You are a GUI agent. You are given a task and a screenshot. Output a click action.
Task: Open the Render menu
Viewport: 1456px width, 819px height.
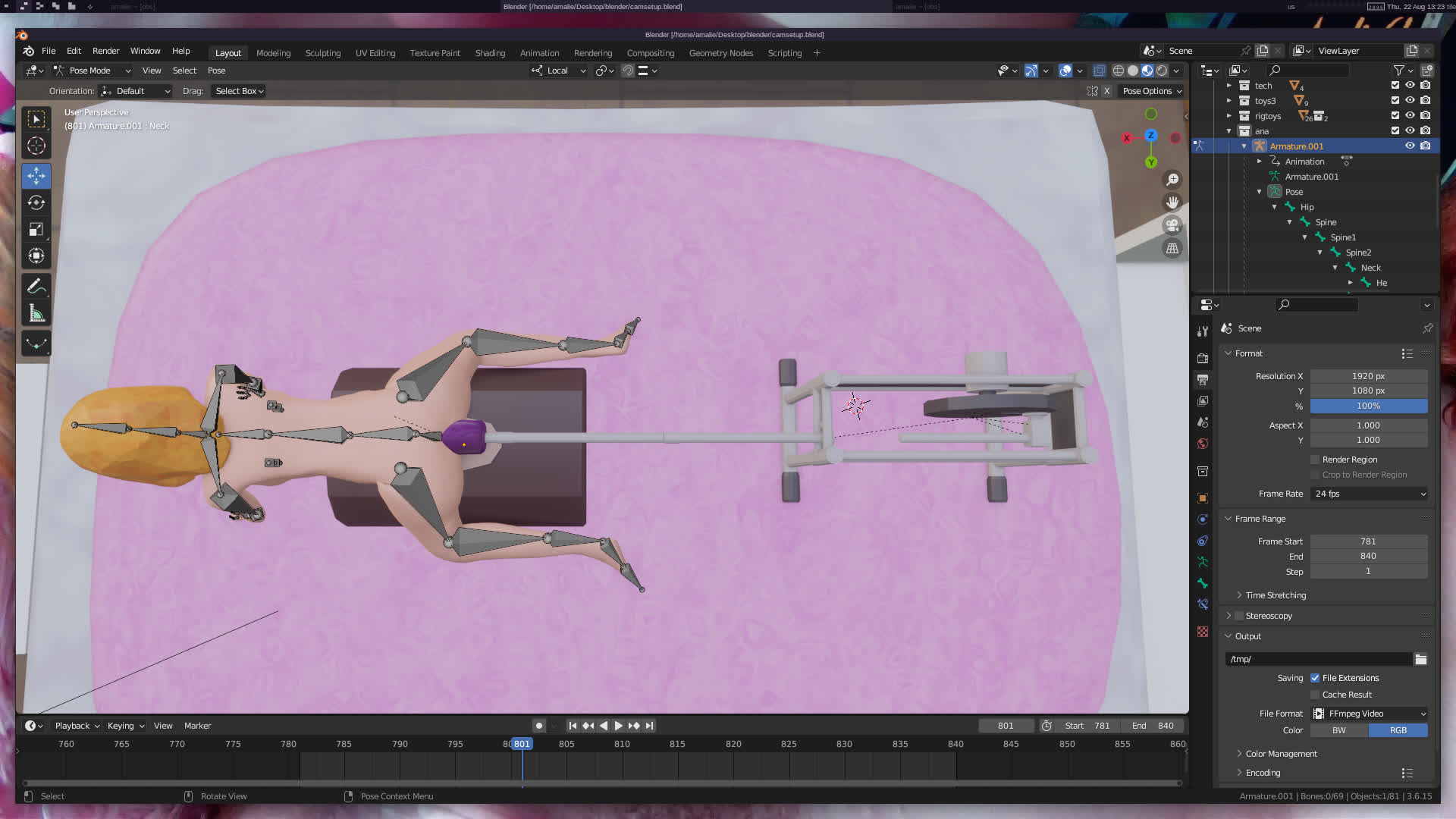coord(105,51)
